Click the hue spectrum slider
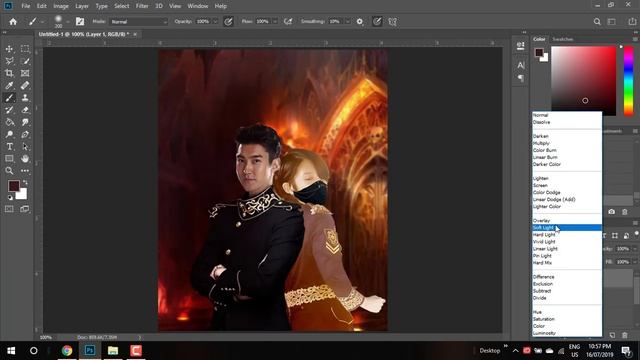 [x=629, y=81]
